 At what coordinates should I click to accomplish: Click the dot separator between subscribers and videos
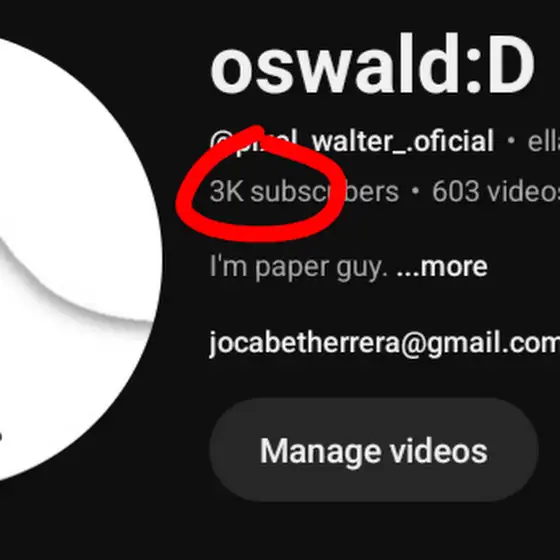[415, 191]
